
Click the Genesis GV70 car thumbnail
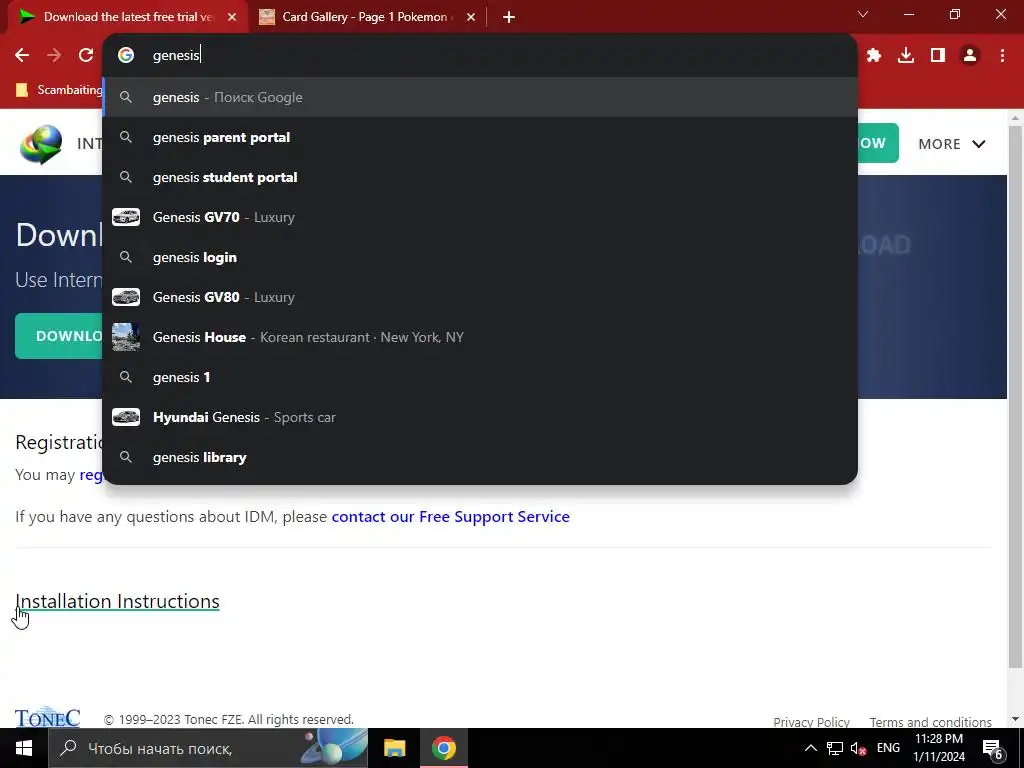tap(126, 217)
